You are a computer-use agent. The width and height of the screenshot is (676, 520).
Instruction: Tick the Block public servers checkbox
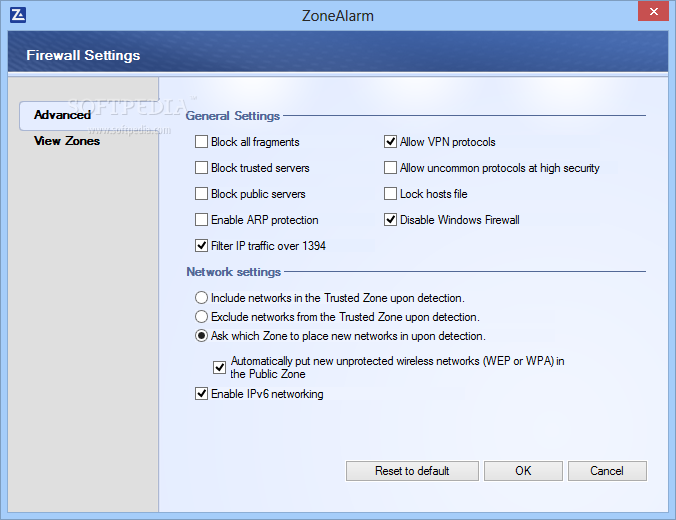tap(202, 194)
